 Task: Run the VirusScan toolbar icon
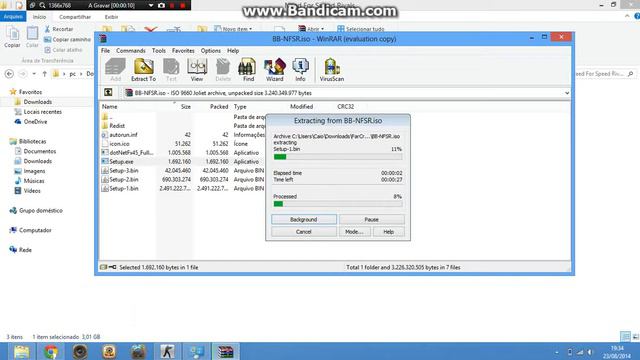(331, 70)
